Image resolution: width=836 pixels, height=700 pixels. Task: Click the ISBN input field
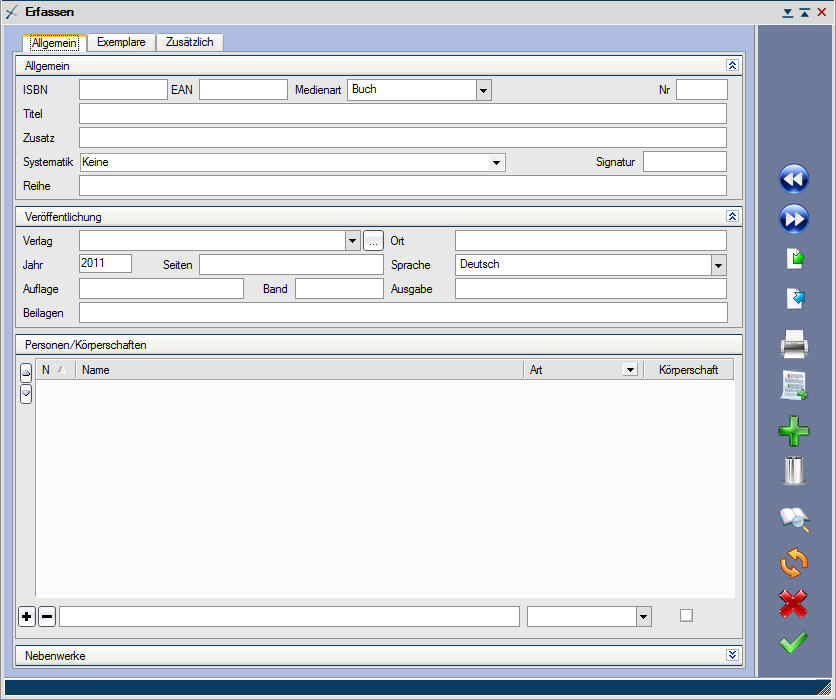pos(123,90)
